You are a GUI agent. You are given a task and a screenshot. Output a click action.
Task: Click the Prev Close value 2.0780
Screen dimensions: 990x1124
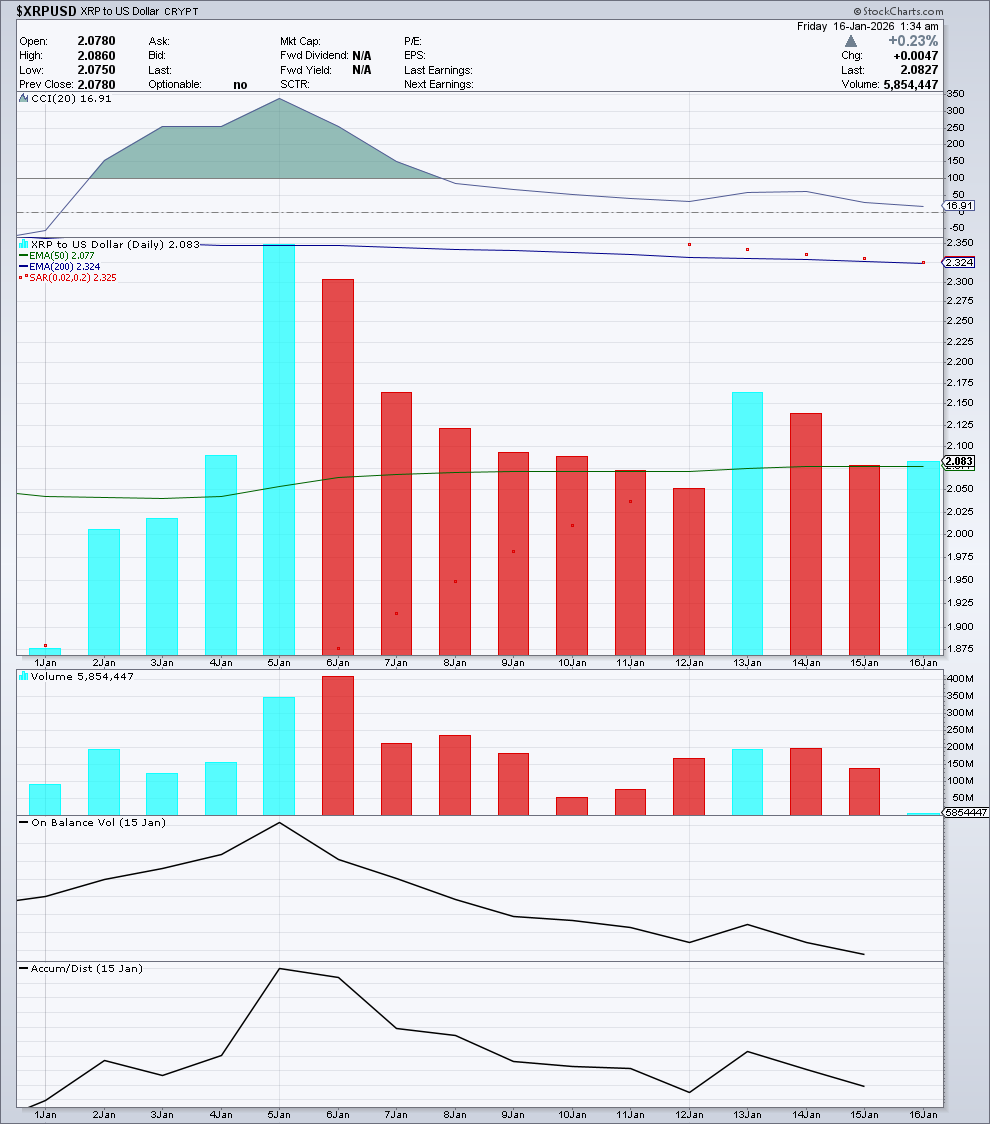coord(96,85)
